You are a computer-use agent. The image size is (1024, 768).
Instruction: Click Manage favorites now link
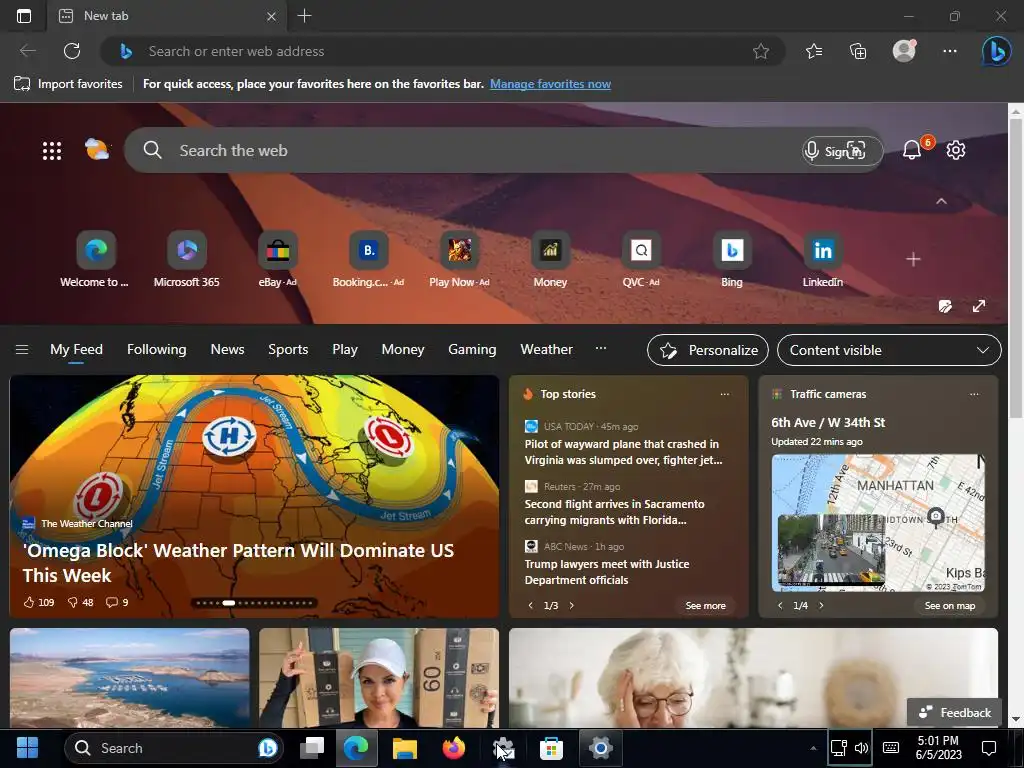coord(551,84)
